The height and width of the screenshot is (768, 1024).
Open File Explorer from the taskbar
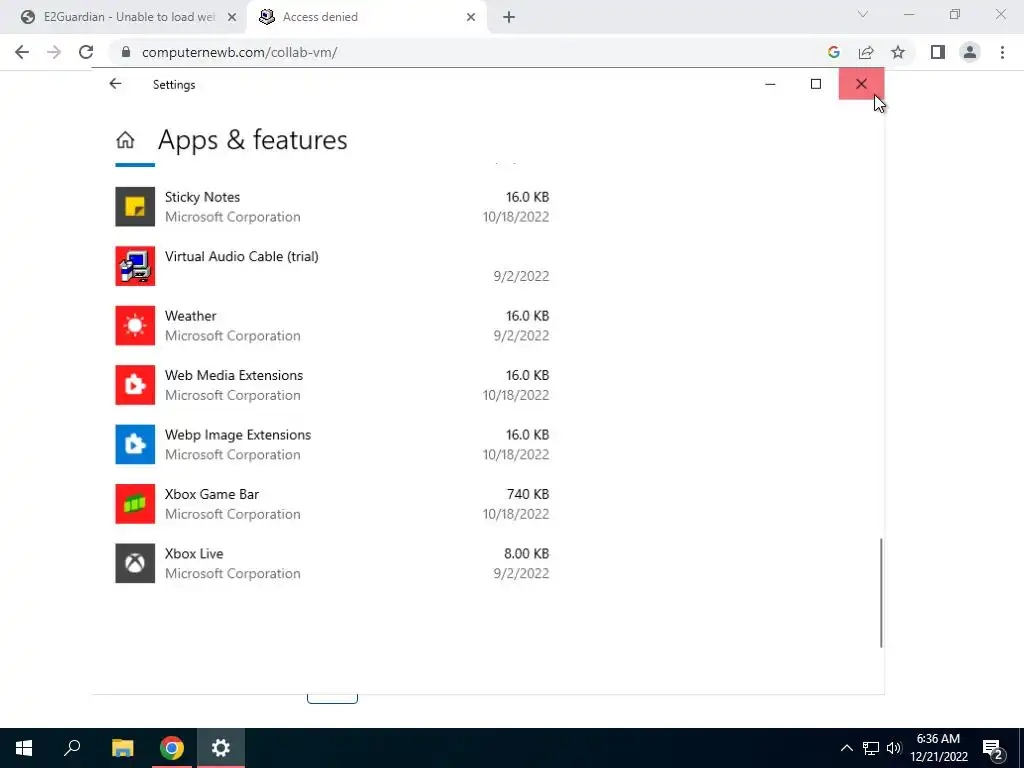122,748
